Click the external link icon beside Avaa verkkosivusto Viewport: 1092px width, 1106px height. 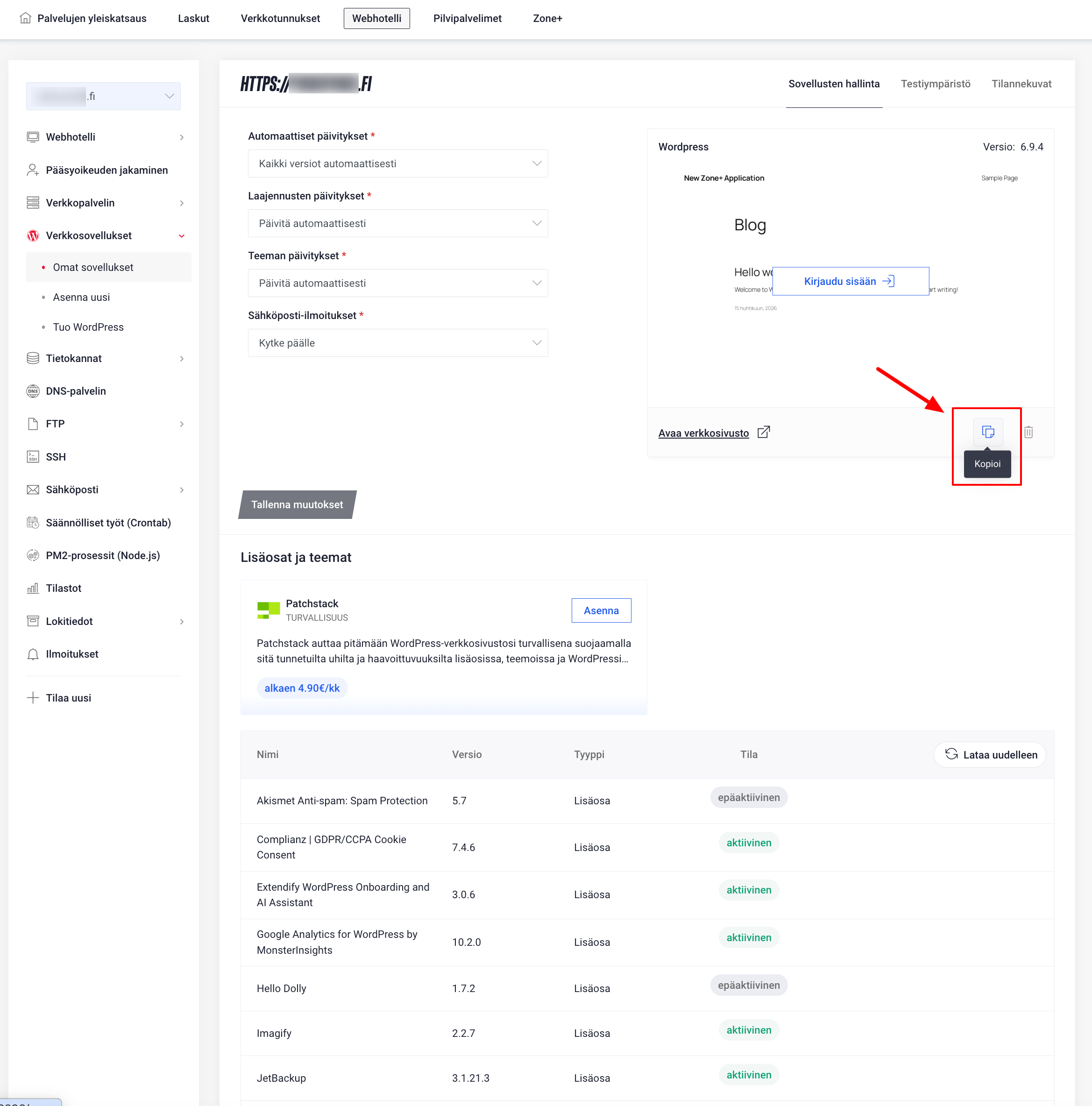(x=764, y=432)
